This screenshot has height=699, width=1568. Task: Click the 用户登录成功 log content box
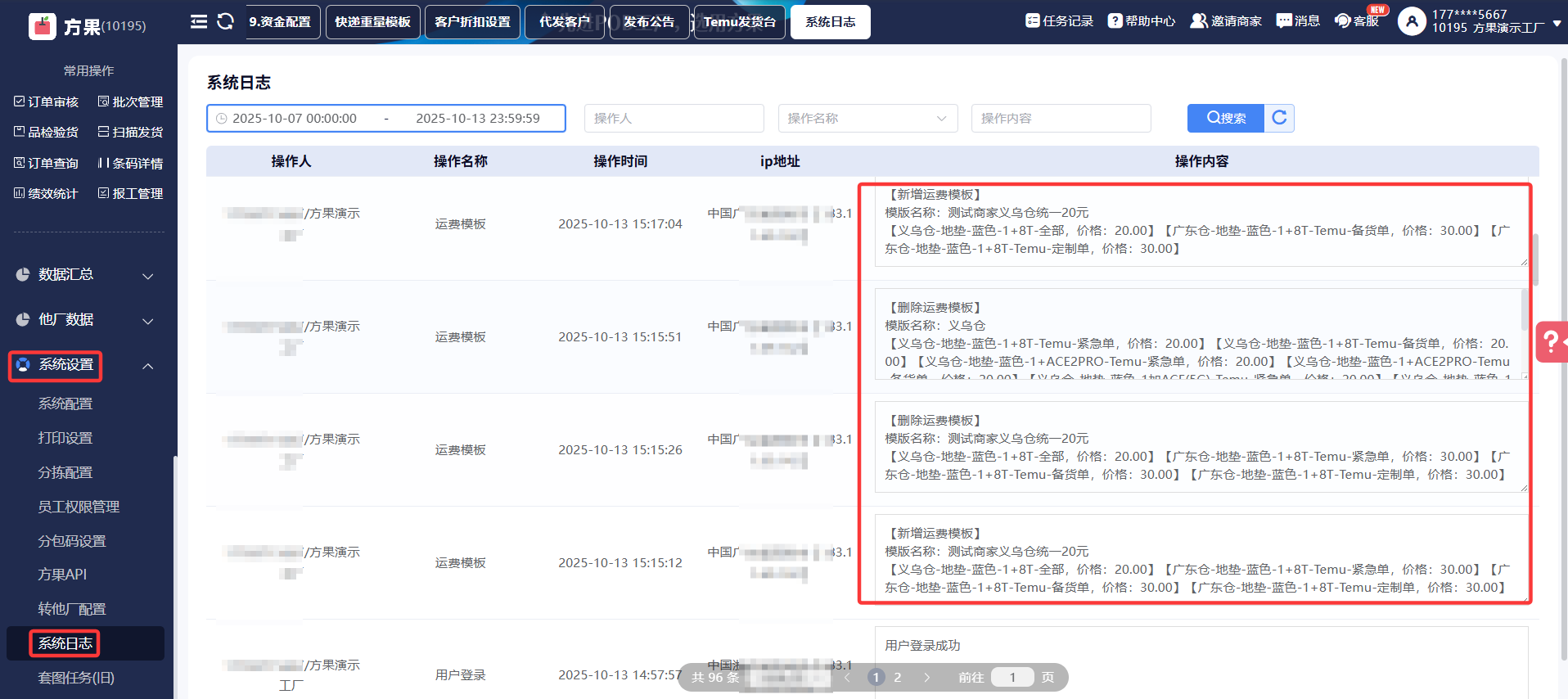click(x=1201, y=663)
